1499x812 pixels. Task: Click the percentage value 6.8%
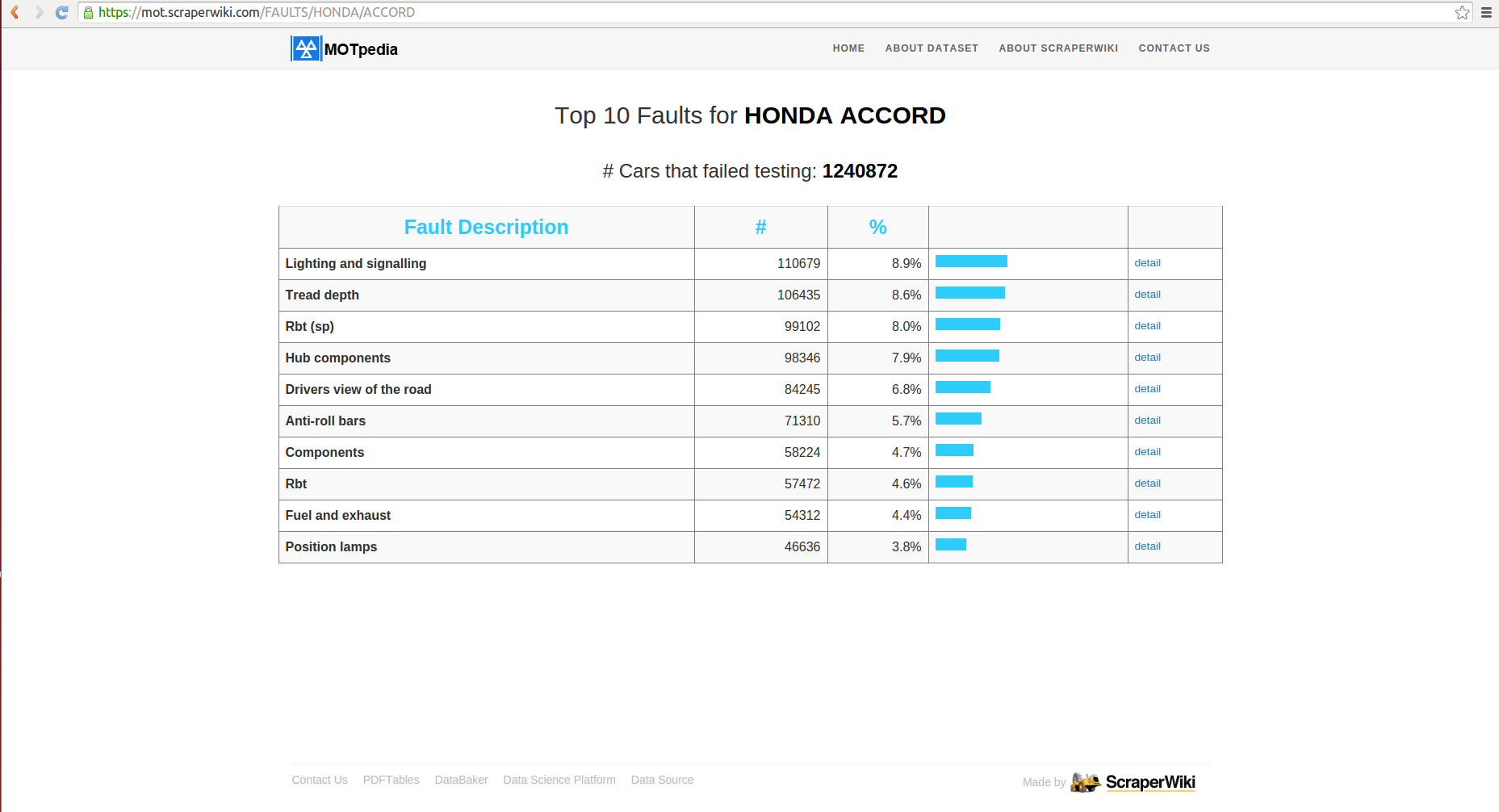pyautogui.click(x=907, y=389)
